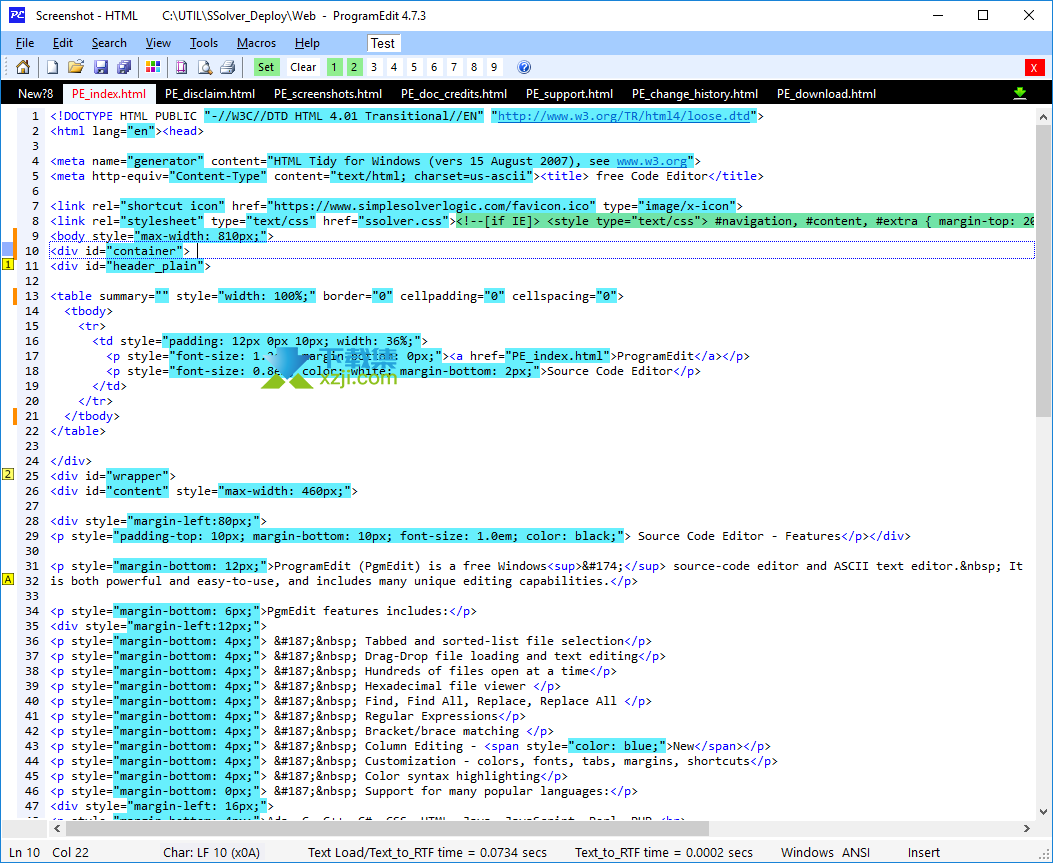Viewport: 1053px width, 863px height.
Task: Switch to the PE_doc_credits.html tab
Action: 454,93
